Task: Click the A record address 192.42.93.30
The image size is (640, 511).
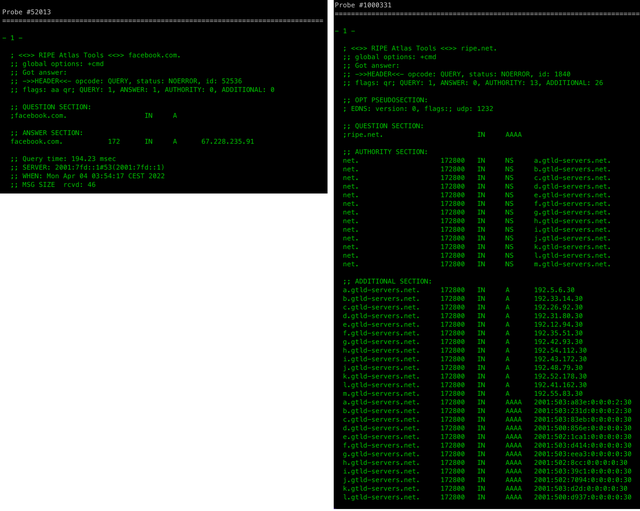Action: tap(558, 342)
